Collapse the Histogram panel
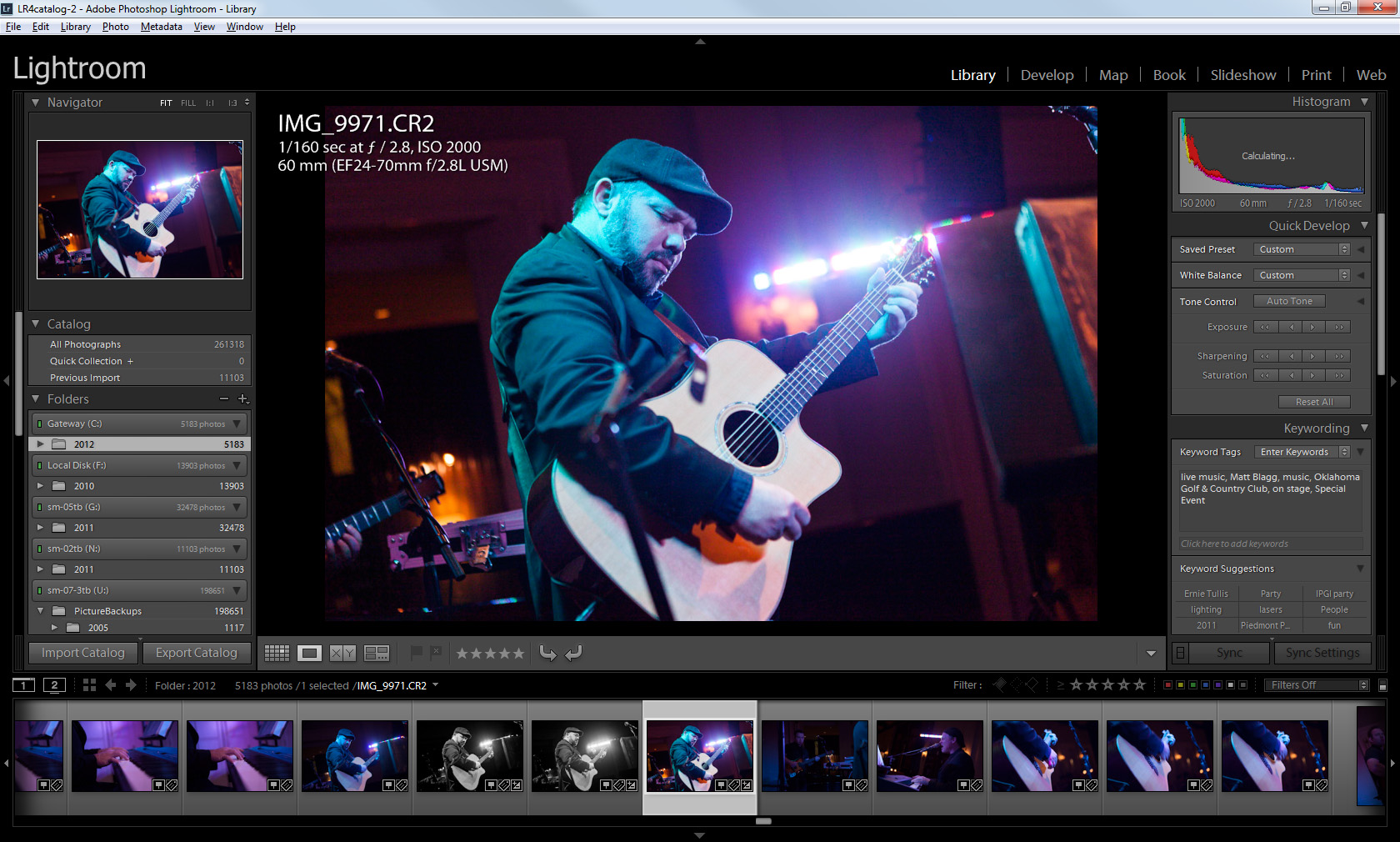 coord(1364,102)
